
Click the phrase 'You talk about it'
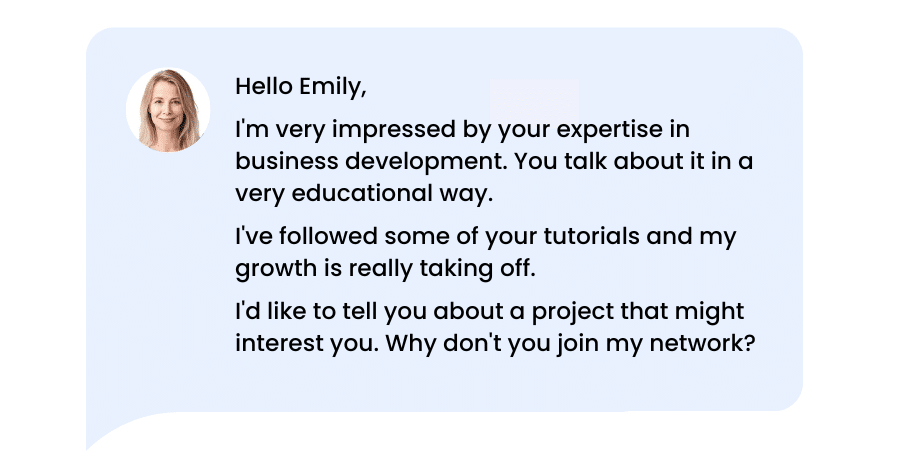610,161
